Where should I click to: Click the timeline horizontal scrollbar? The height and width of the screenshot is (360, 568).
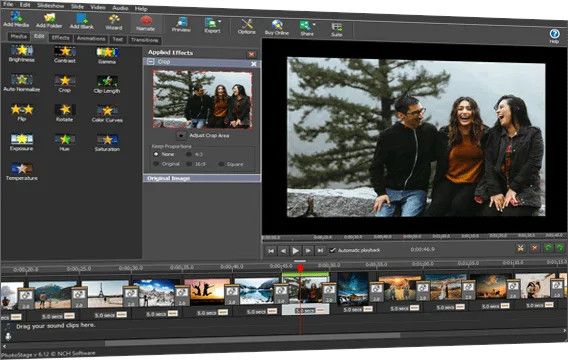click(x=252, y=339)
